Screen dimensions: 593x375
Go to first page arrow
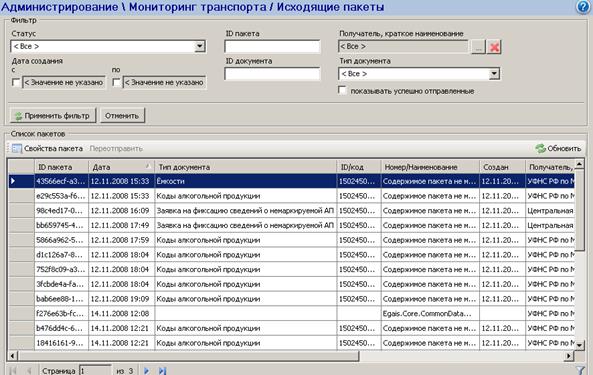[x=13, y=371]
